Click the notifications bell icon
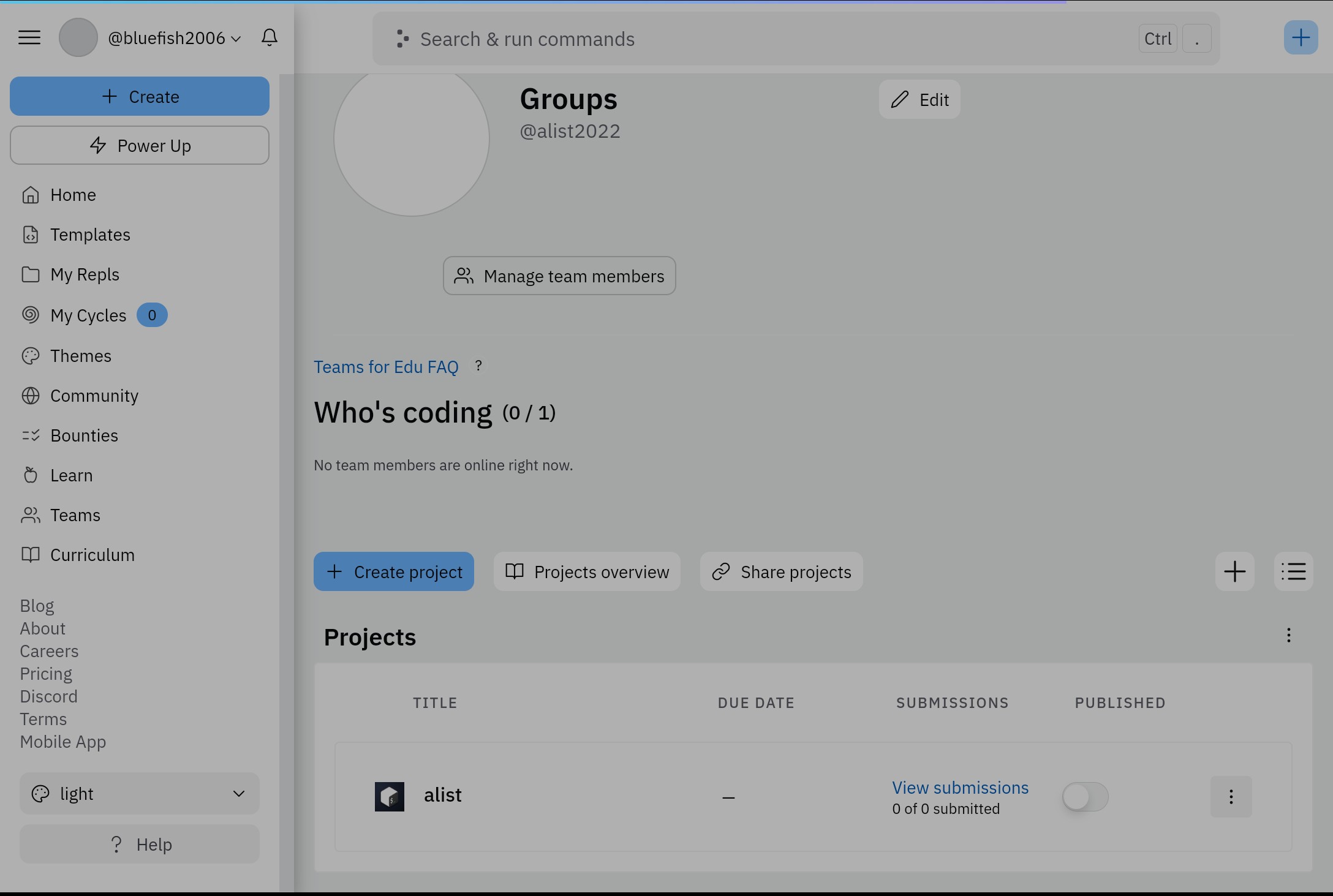The image size is (1333, 896). point(270,38)
